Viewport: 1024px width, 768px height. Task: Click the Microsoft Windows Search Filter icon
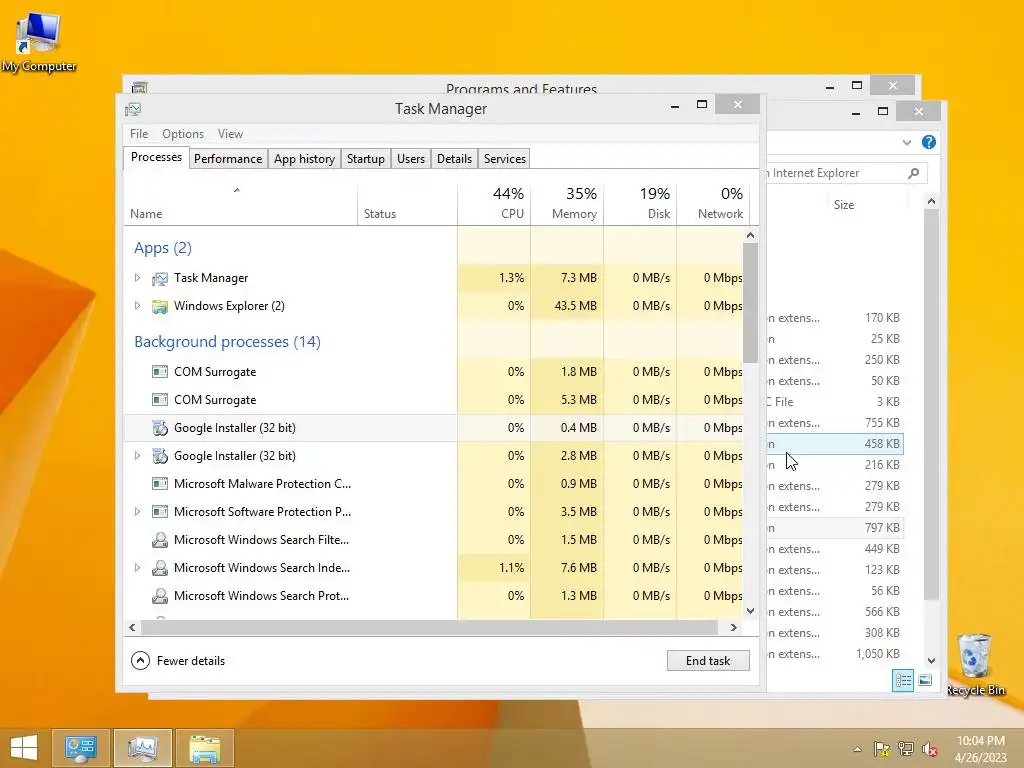tap(160, 540)
